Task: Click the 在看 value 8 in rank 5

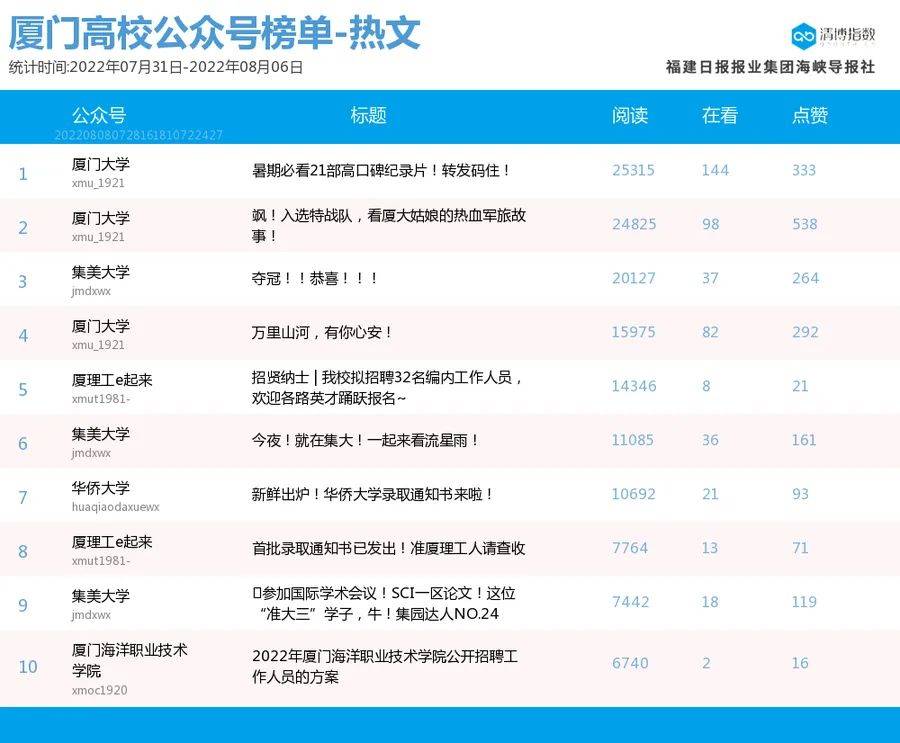Action: [x=706, y=386]
